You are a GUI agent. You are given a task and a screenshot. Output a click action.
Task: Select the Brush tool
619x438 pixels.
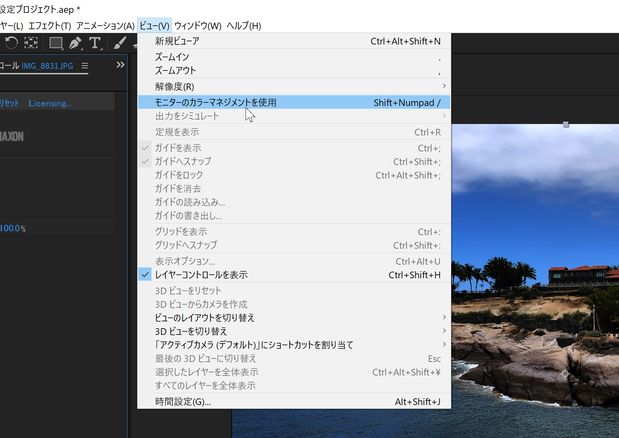(x=120, y=43)
